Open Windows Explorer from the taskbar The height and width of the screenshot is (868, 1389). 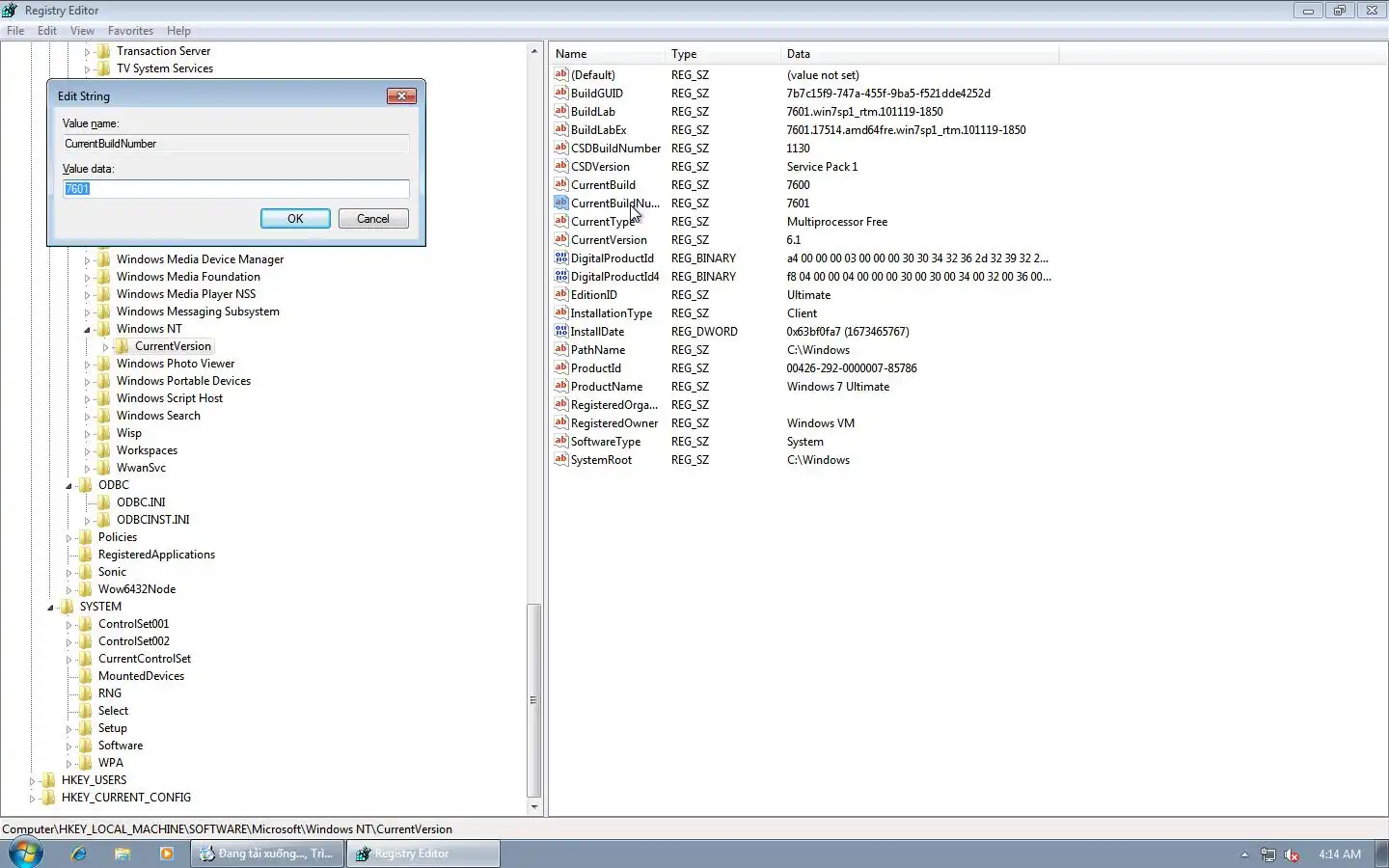tap(123, 854)
